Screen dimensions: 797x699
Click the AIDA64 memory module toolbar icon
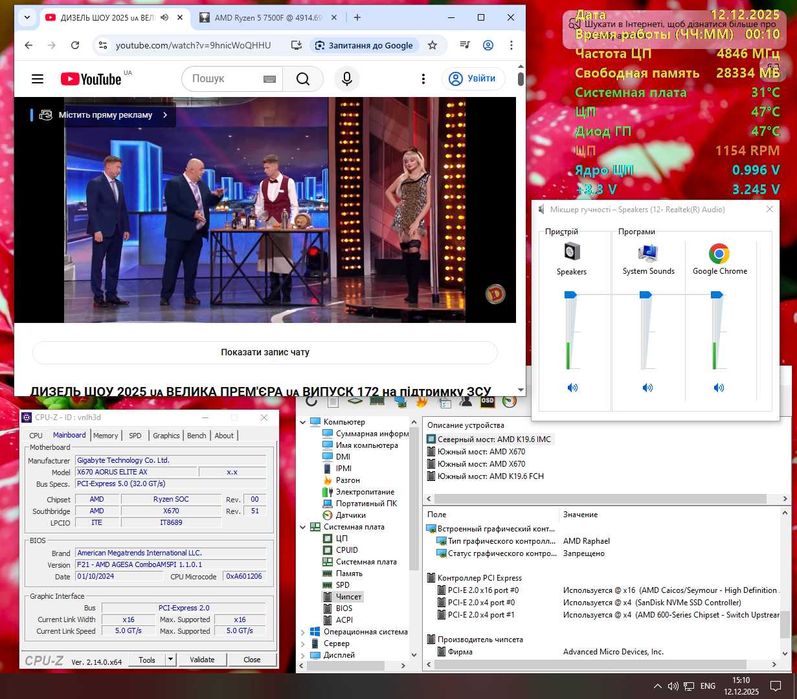[377, 402]
